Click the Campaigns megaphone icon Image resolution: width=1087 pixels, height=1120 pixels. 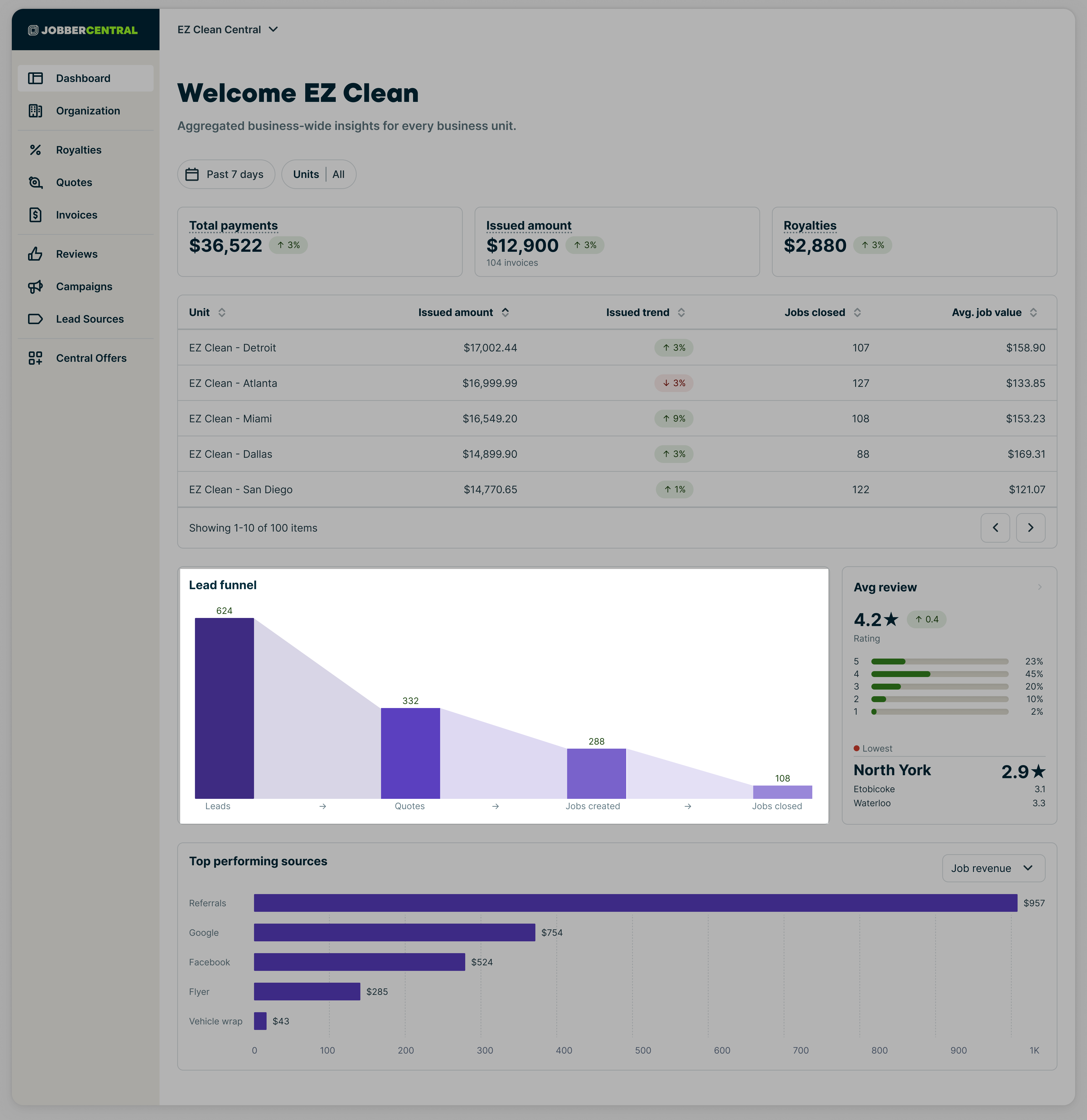[x=35, y=286]
